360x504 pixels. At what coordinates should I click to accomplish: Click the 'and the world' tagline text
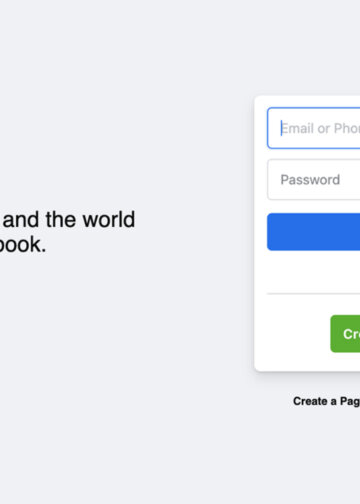tap(69, 220)
